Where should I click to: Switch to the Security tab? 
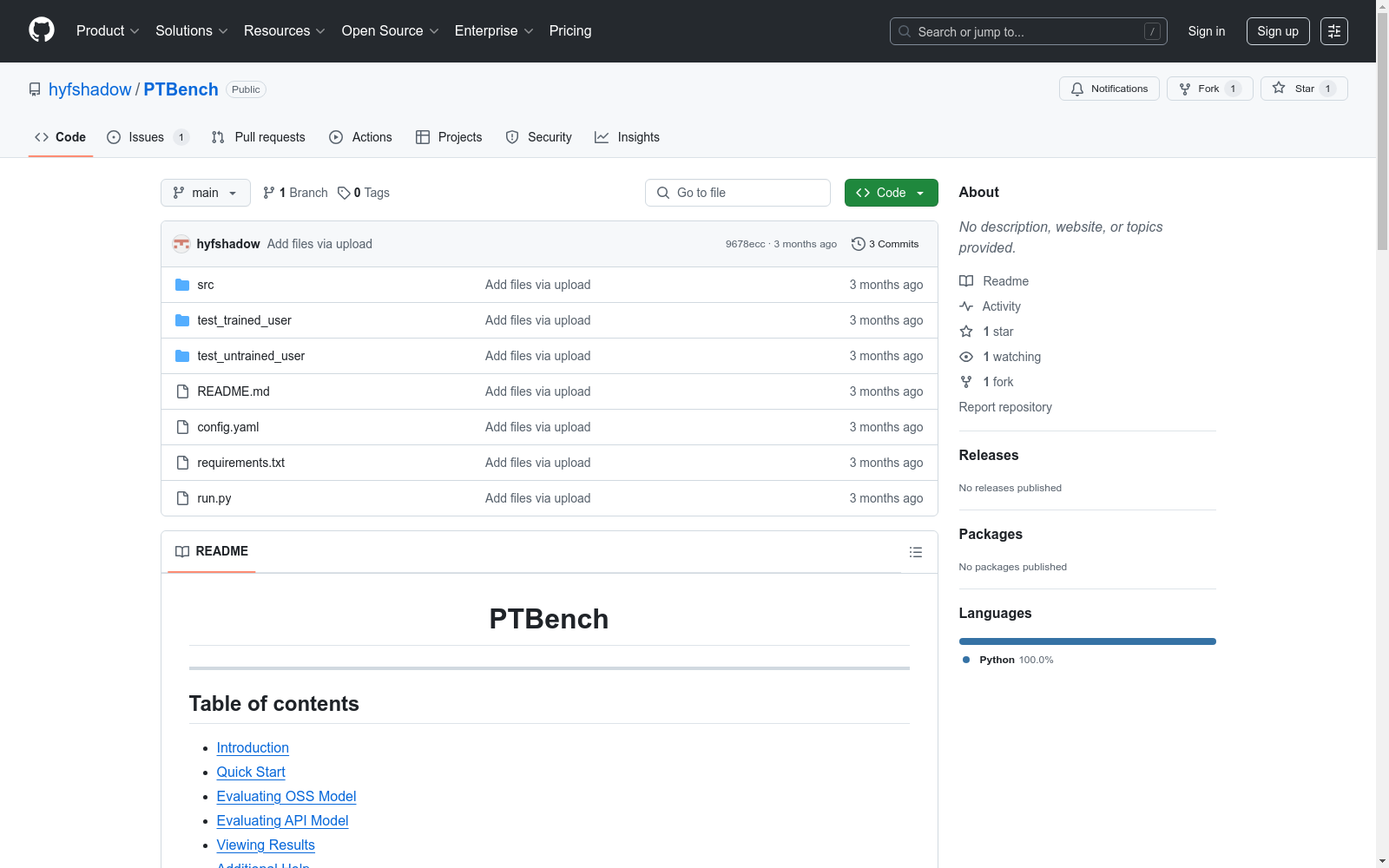pyautogui.click(x=538, y=137)
